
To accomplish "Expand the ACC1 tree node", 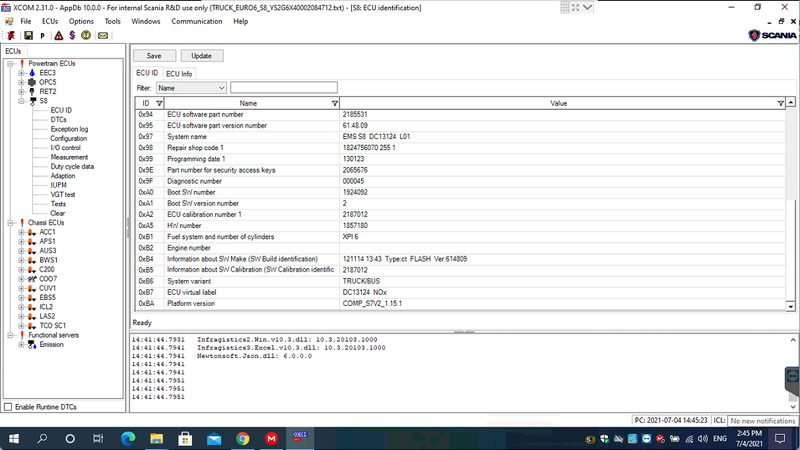I will (x=21, y=232).
